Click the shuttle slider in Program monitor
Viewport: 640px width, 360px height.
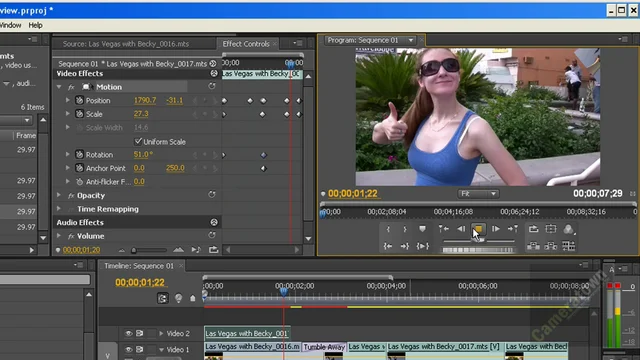click(479, 240)
